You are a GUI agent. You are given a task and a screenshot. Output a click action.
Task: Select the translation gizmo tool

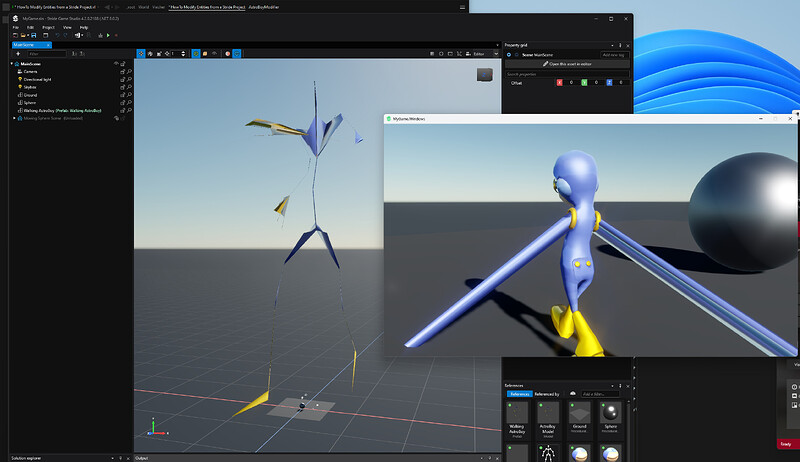click(141, 54)
